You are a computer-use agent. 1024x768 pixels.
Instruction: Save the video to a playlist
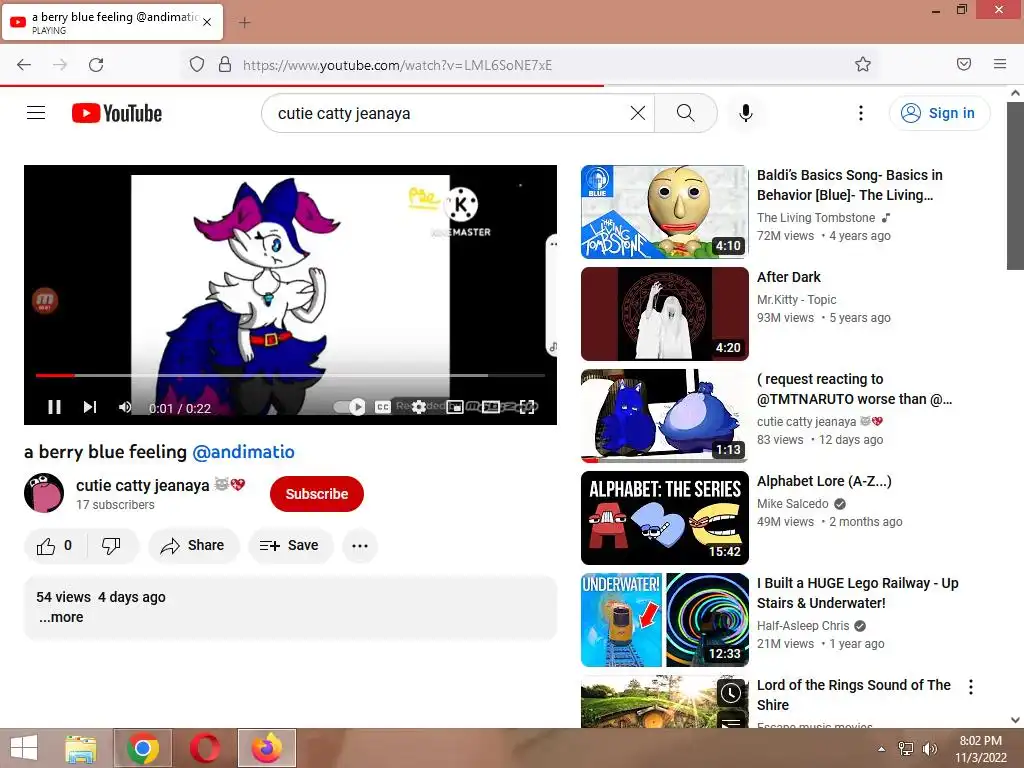point(290,545)
